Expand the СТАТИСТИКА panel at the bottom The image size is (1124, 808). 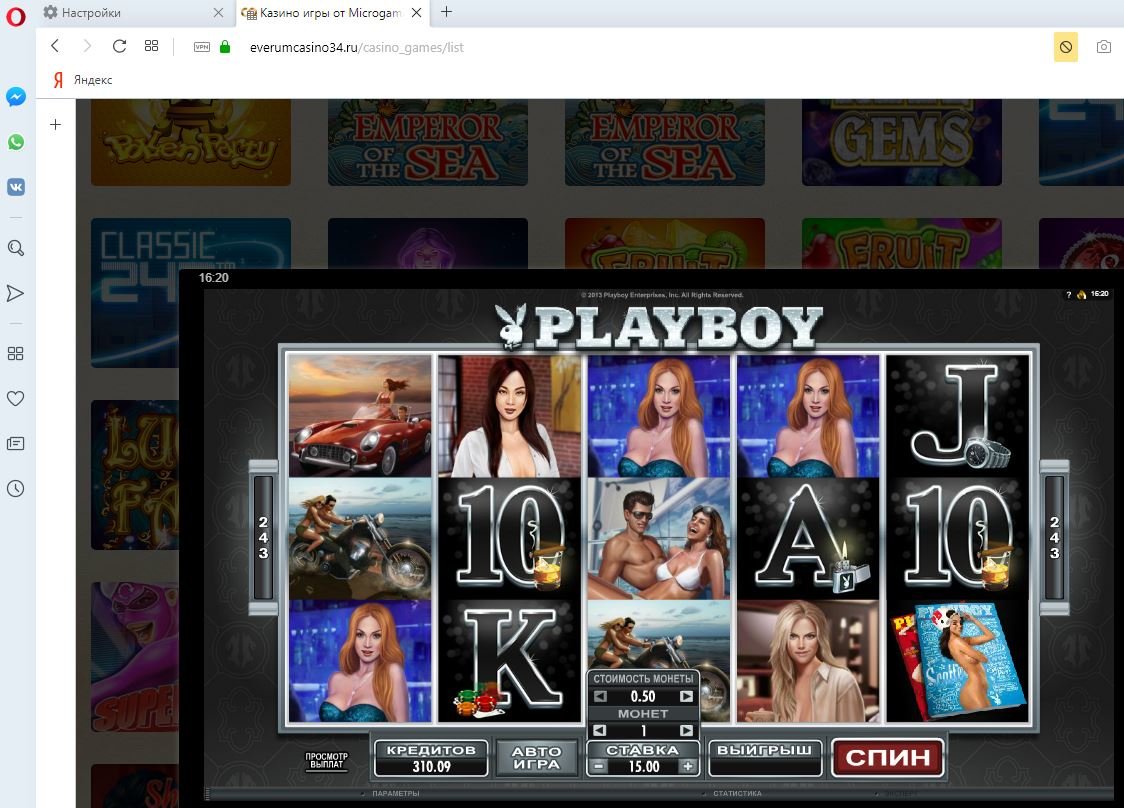(x=738, y=793)
